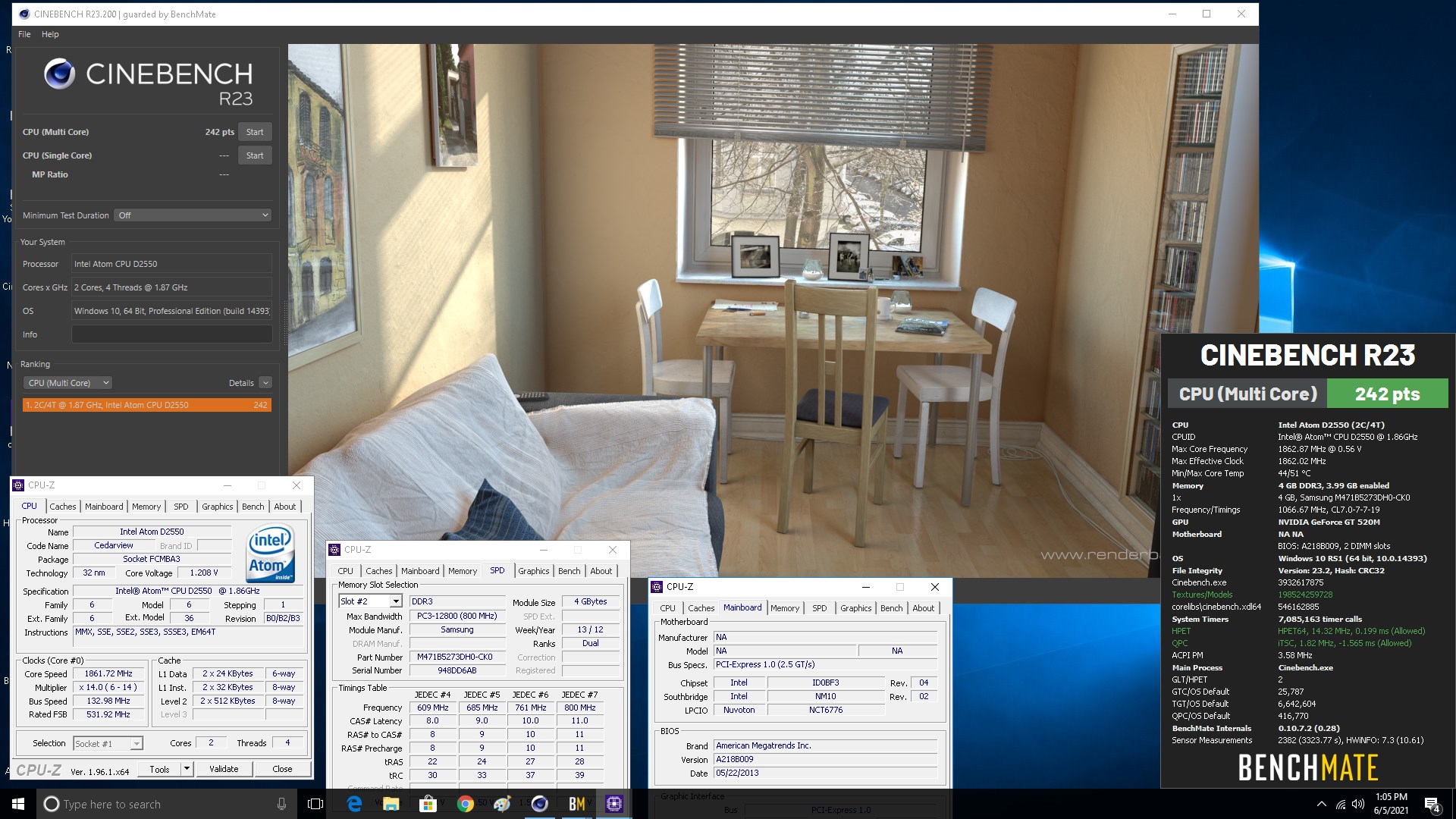
Task: Click the Cortana microphone icon
Action: pyautogui.click(x=281, y=804)
